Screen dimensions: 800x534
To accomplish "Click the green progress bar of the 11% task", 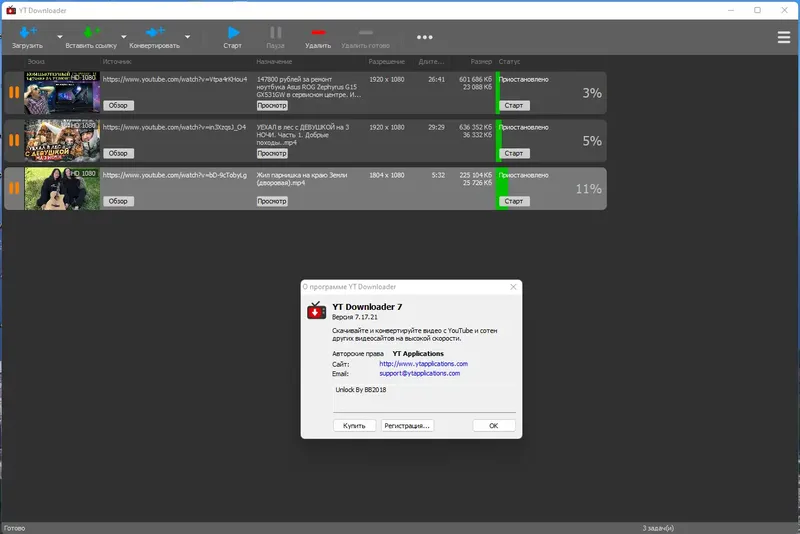I will (x=502, y=188).
